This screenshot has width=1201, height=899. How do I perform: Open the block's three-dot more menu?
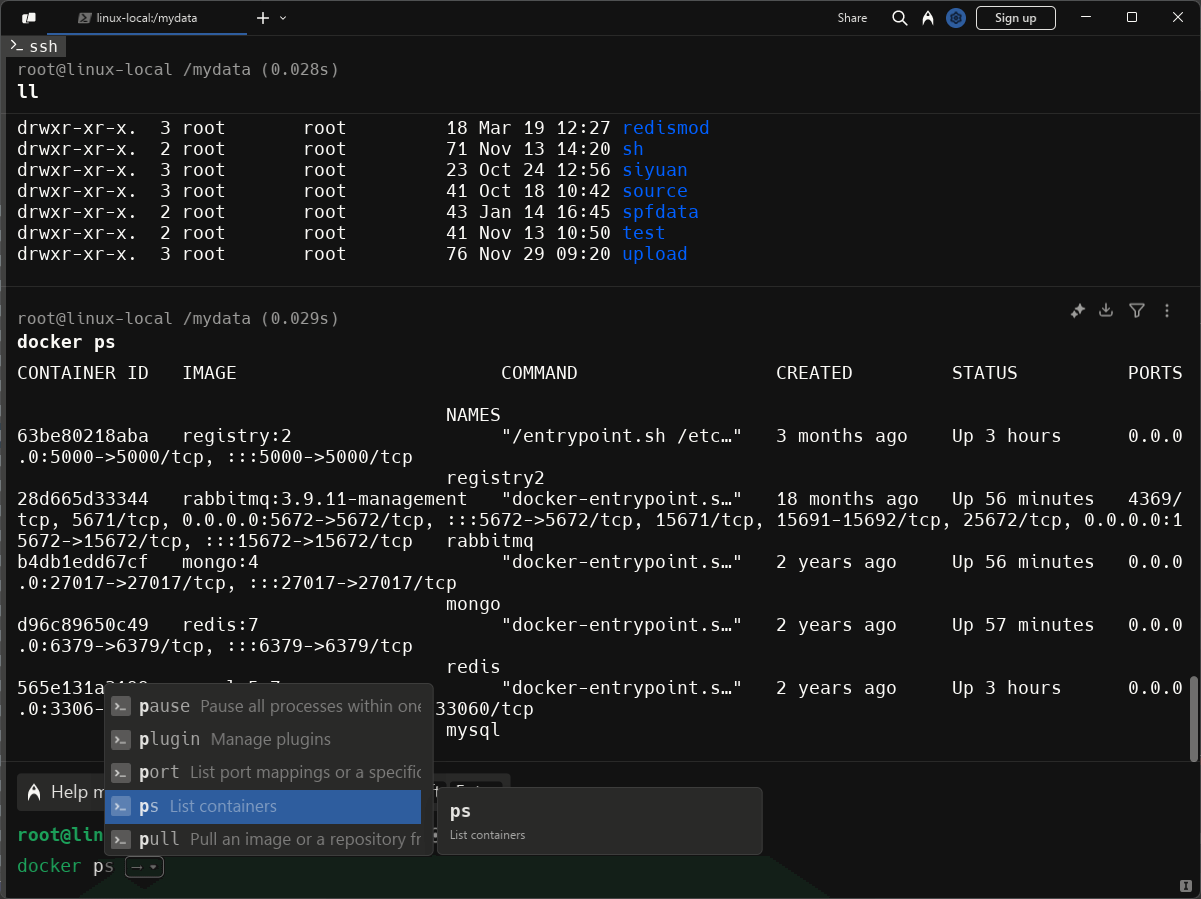click(x=1166, y=311)
